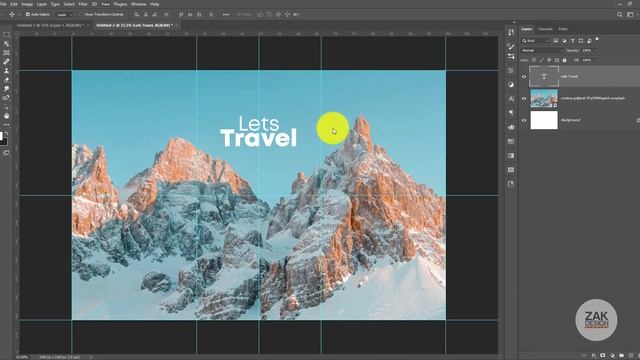
Task: Select the Lets Travel layer thumbnail
Action: [x=544, y=76]
